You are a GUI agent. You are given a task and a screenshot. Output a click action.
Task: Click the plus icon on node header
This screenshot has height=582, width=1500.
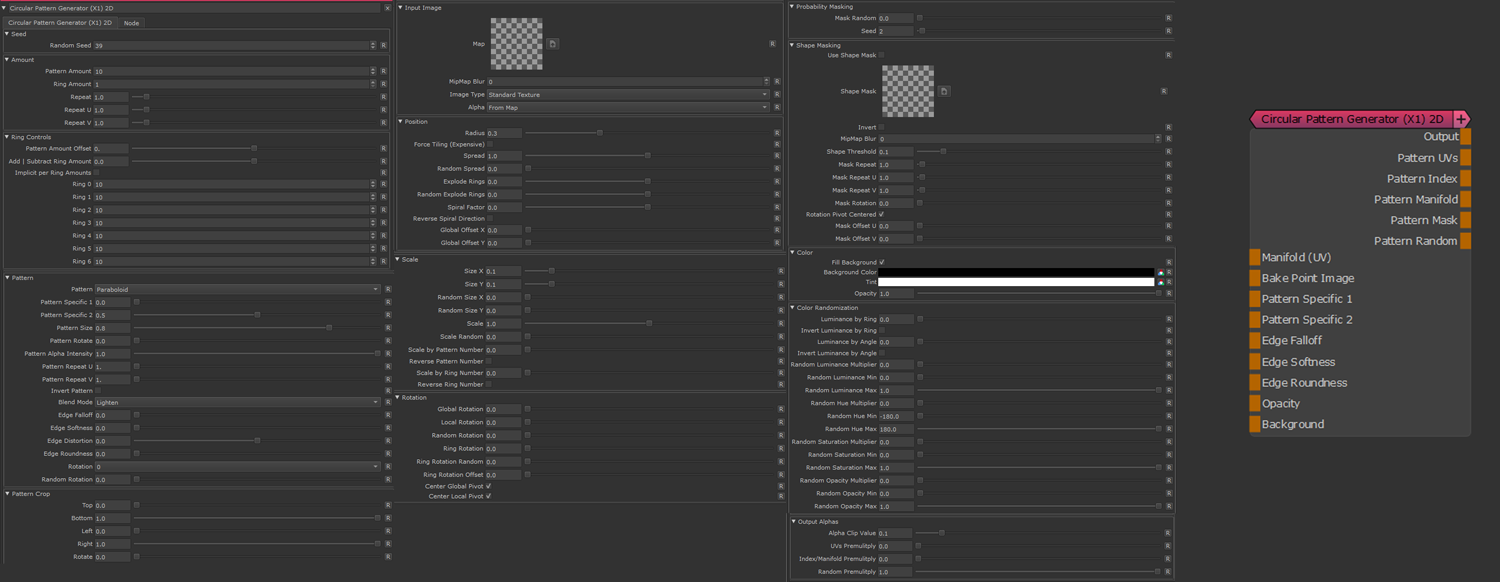(x=1461, y=119)
